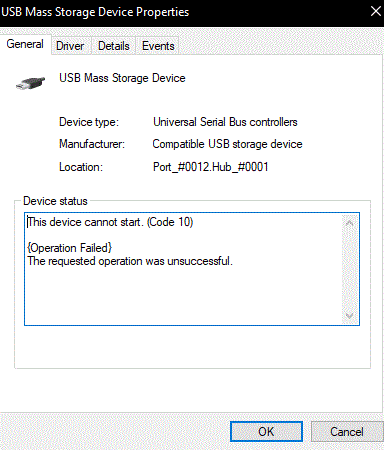The width and height of the screenshot is (384, 450).
Task: Click the device status scroll down arrow
Action: point(350,315)
